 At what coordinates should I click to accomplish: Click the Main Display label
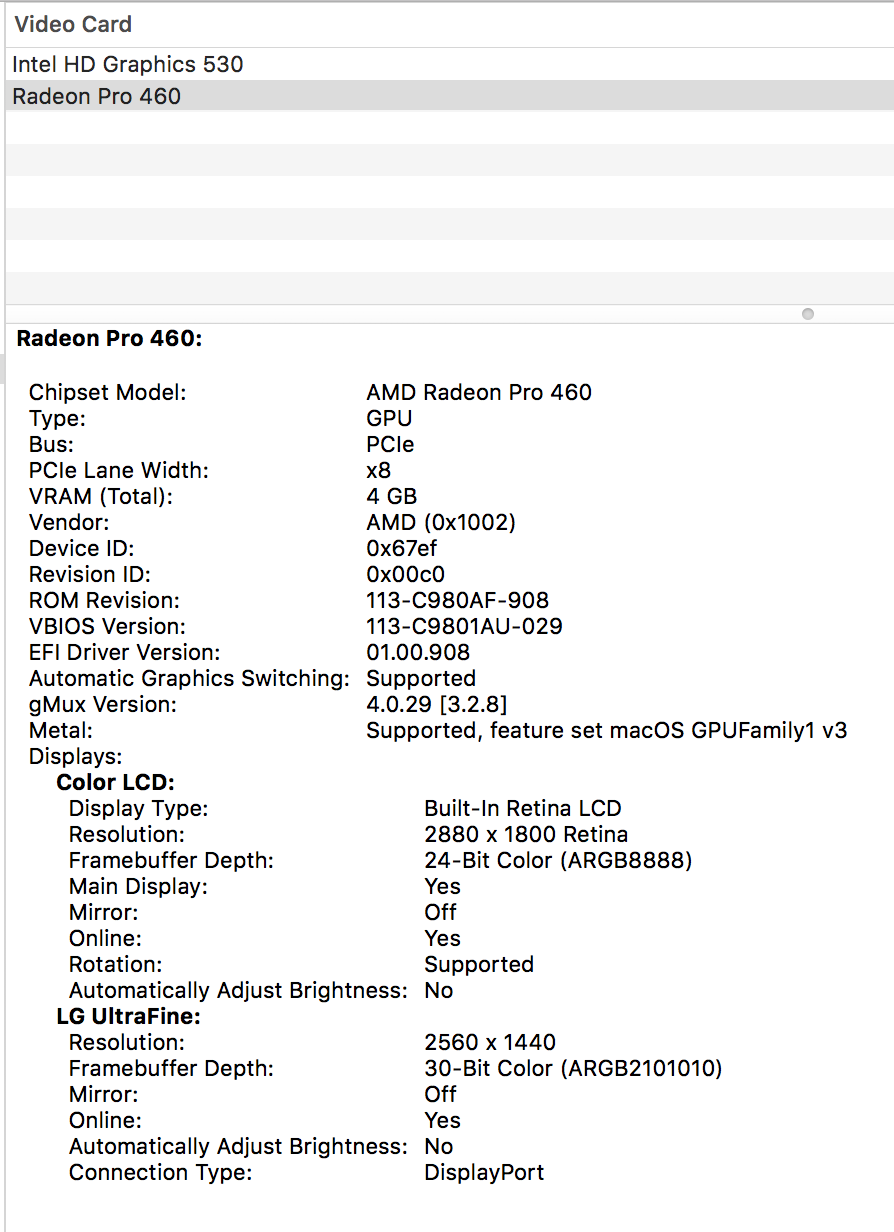point(138,886)
